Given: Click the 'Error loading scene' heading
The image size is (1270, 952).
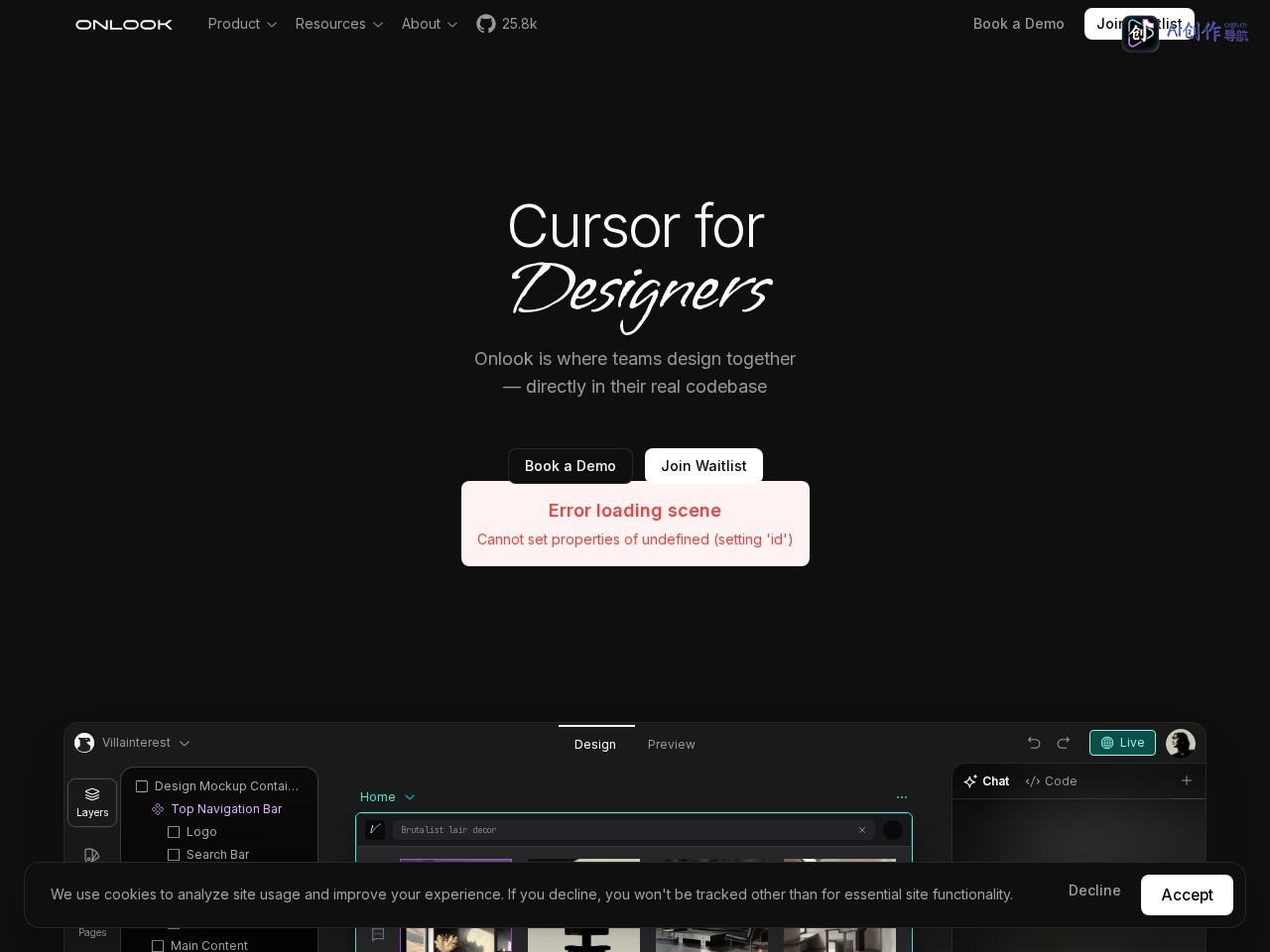Looking at the screenshot, I should point(635,511).
